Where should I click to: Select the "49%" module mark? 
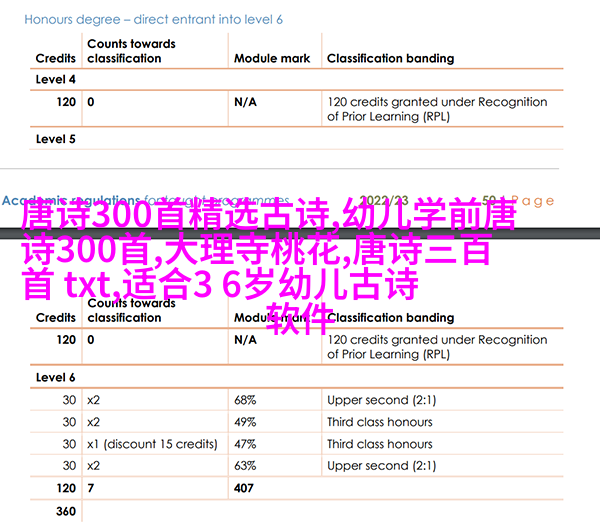[x=245, y=422]
